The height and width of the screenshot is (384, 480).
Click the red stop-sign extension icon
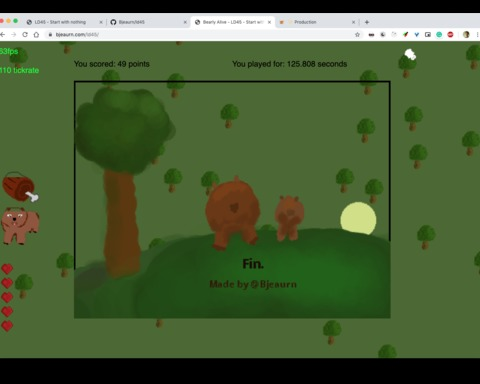(450, 34)
